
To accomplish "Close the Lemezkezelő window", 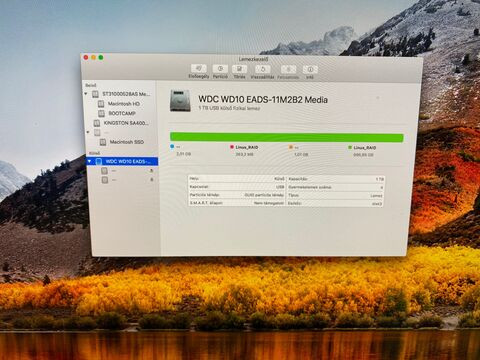I will 86,58.
